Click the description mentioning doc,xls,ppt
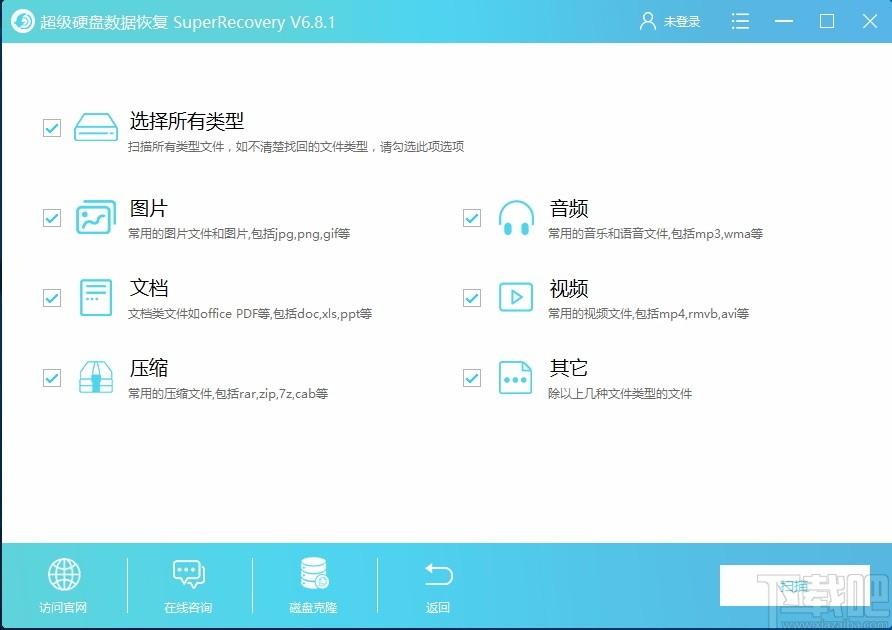Screen dimensions: 892x630 tap(250, 314)
